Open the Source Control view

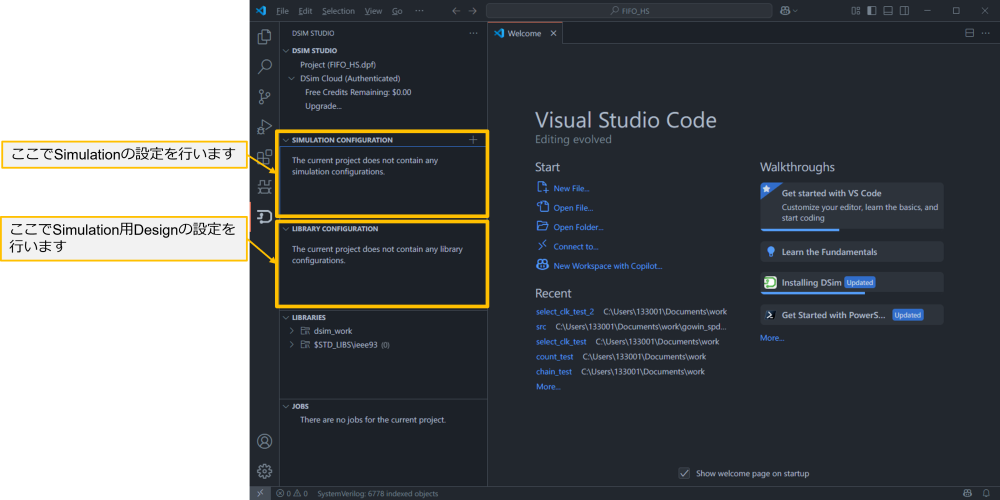[x=264, y=97]
